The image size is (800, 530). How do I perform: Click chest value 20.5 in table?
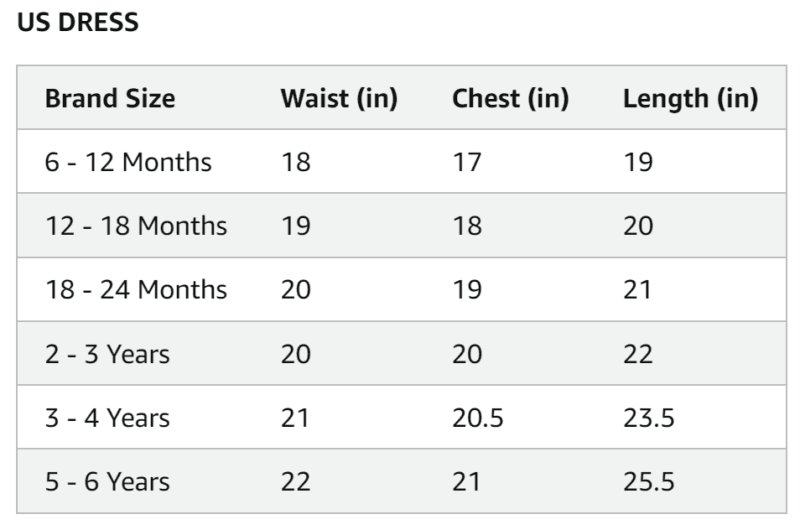click(477, 417)
